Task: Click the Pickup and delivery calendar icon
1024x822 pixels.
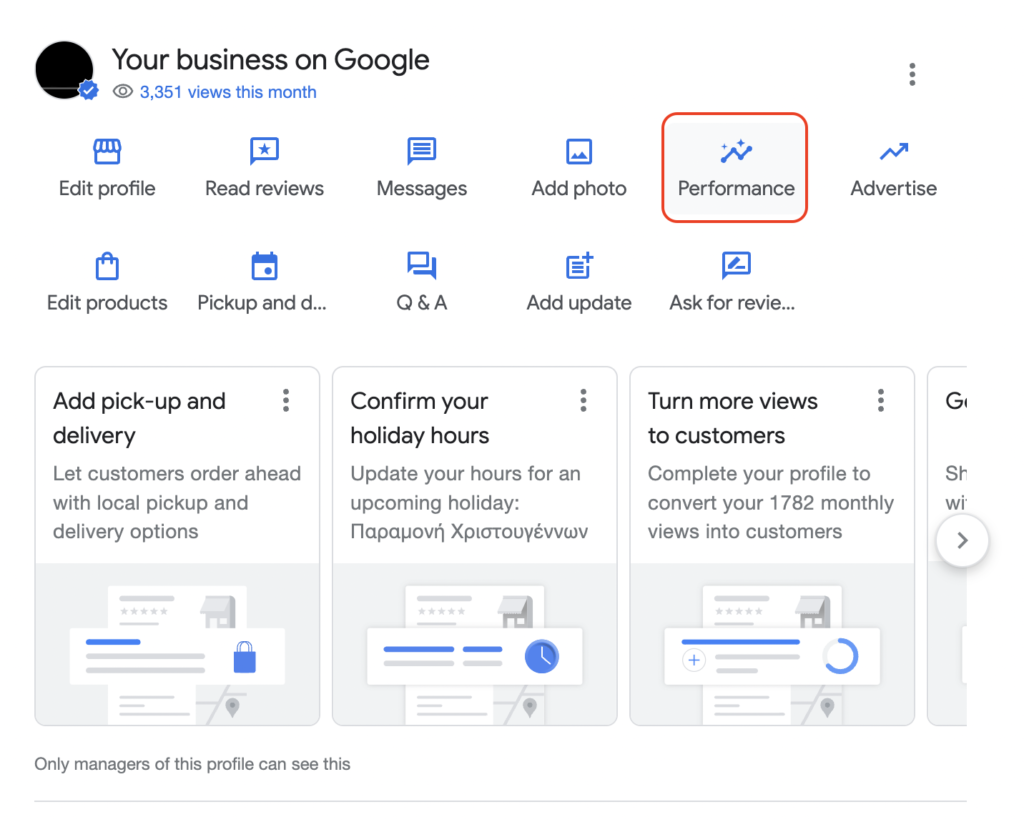Action: pyautogui.click(x=264, y=266)
